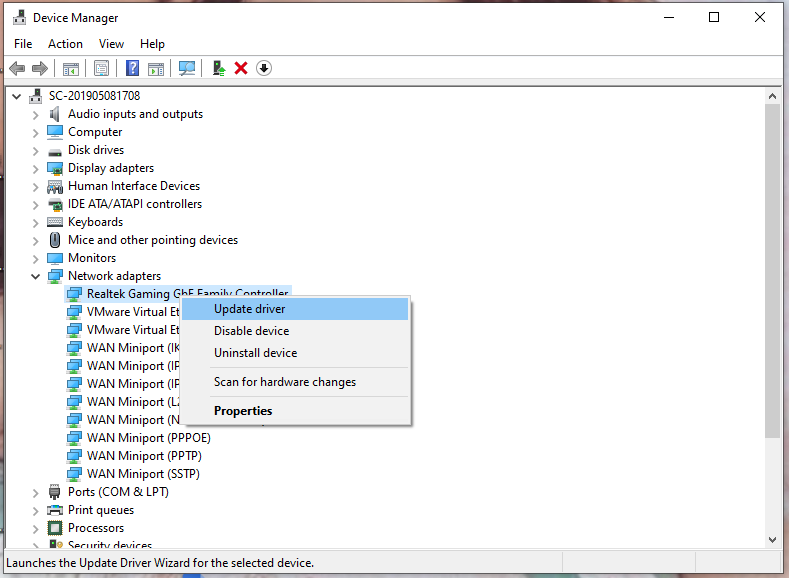Screen dimensions: 789x578
Task: Click the Scan for hardware changes monitor icon
Action: 187,68
